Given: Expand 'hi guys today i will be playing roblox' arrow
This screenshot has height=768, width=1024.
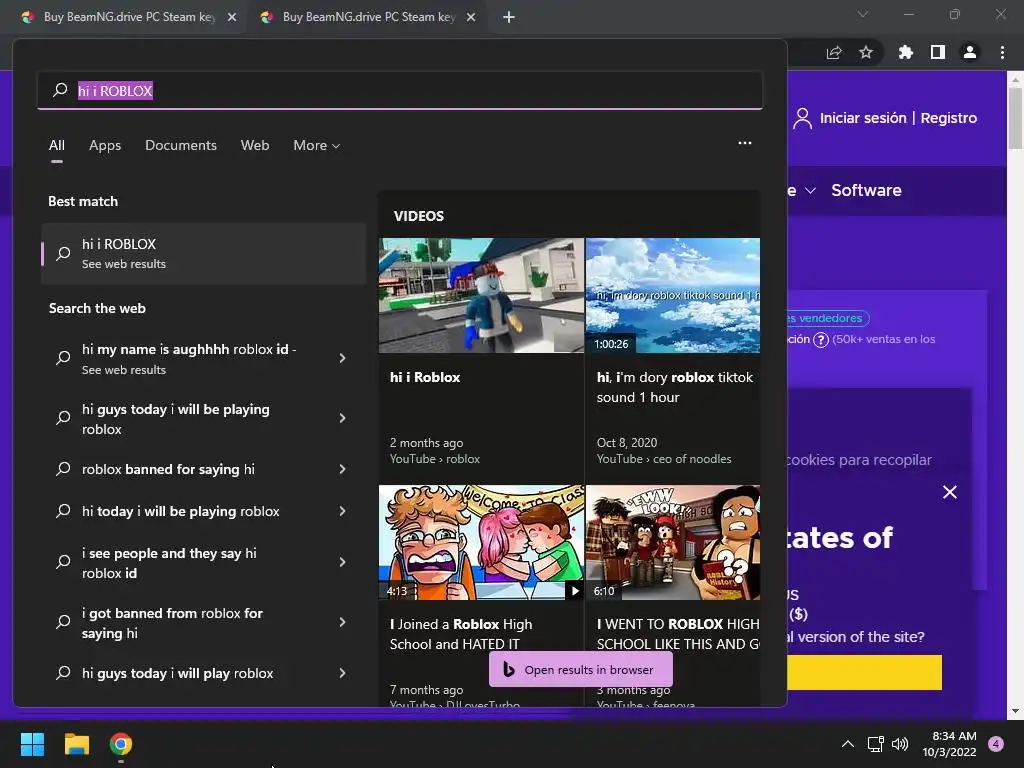Looking at the screenshot, I should click(342, 418).
